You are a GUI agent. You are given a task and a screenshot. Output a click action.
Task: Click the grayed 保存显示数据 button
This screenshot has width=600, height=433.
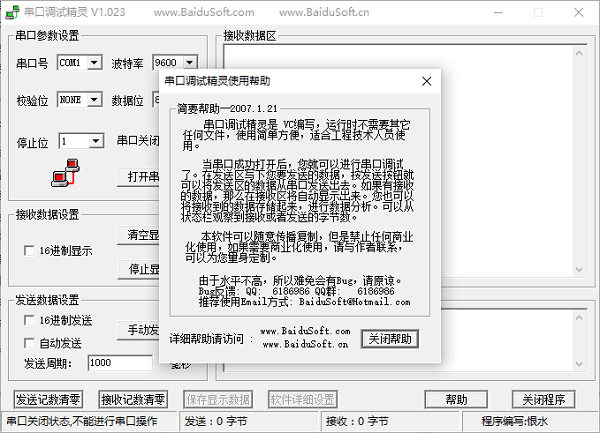coord(218,400)
